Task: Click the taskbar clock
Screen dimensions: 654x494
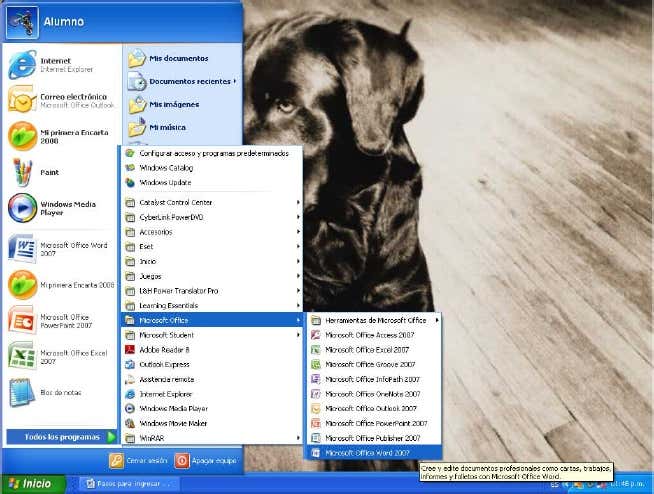Action: click(x=628, y=484)
